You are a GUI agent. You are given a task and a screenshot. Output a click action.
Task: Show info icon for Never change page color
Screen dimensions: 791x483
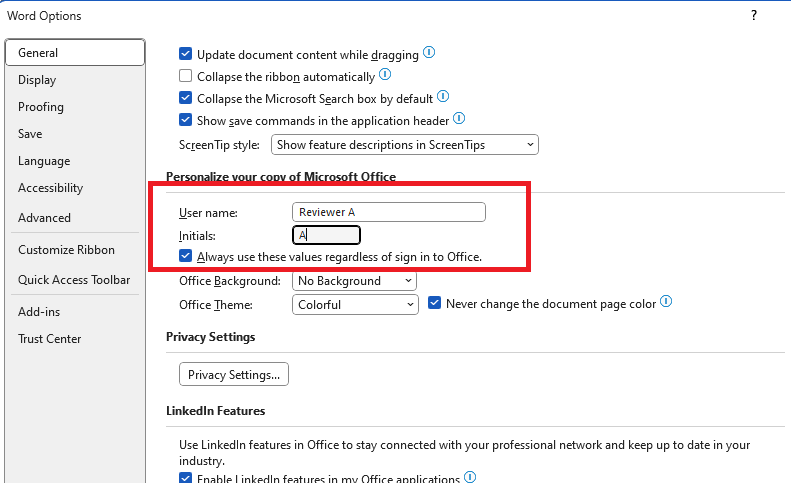[666, 301]
